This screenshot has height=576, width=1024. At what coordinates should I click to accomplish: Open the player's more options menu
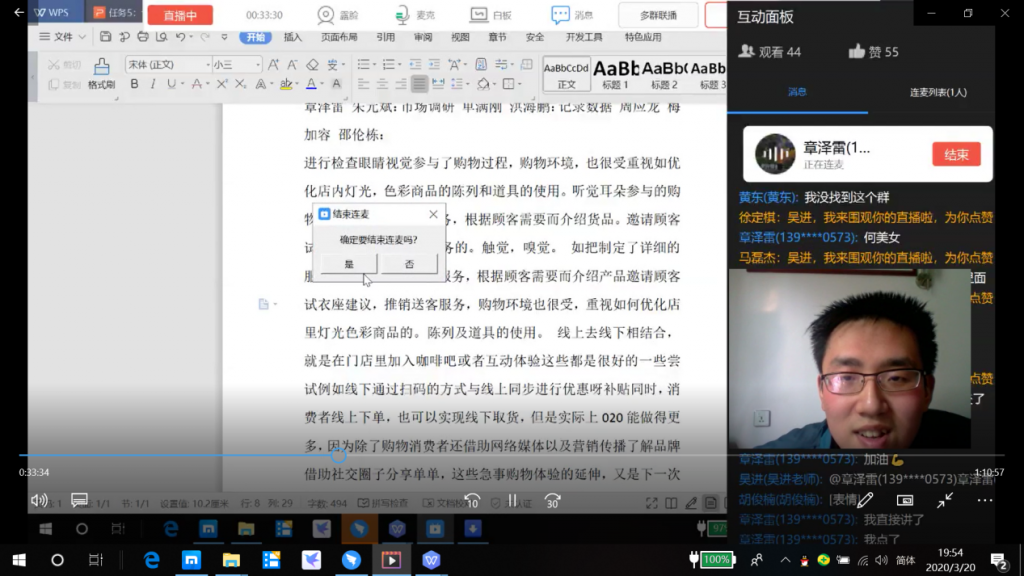(984, 501)
